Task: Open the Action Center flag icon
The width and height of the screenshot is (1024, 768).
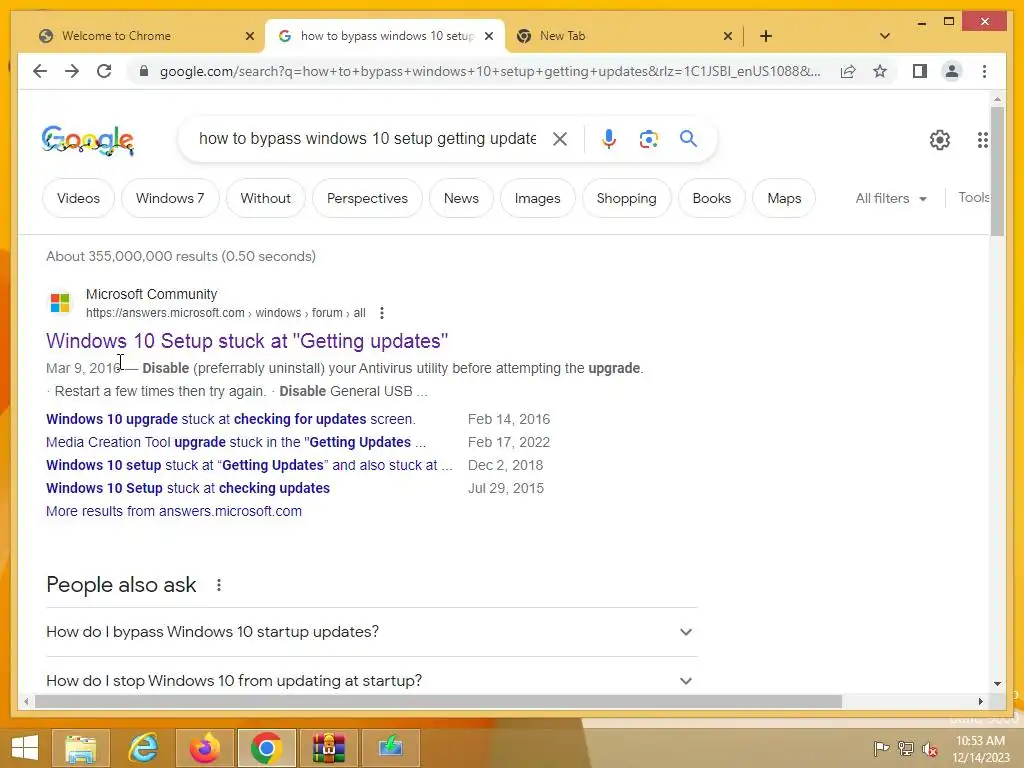Action: 881,748
